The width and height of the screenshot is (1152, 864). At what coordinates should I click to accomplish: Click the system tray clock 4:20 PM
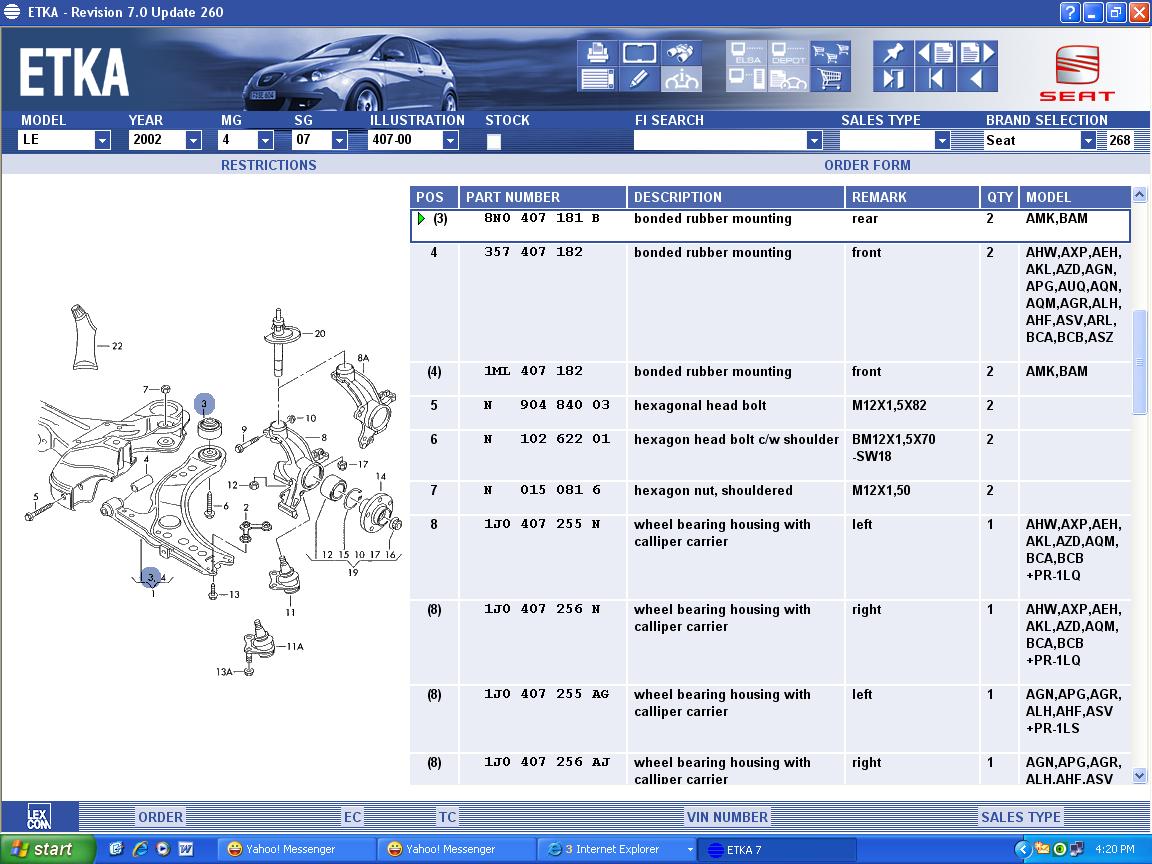(x=1115, y=849)
